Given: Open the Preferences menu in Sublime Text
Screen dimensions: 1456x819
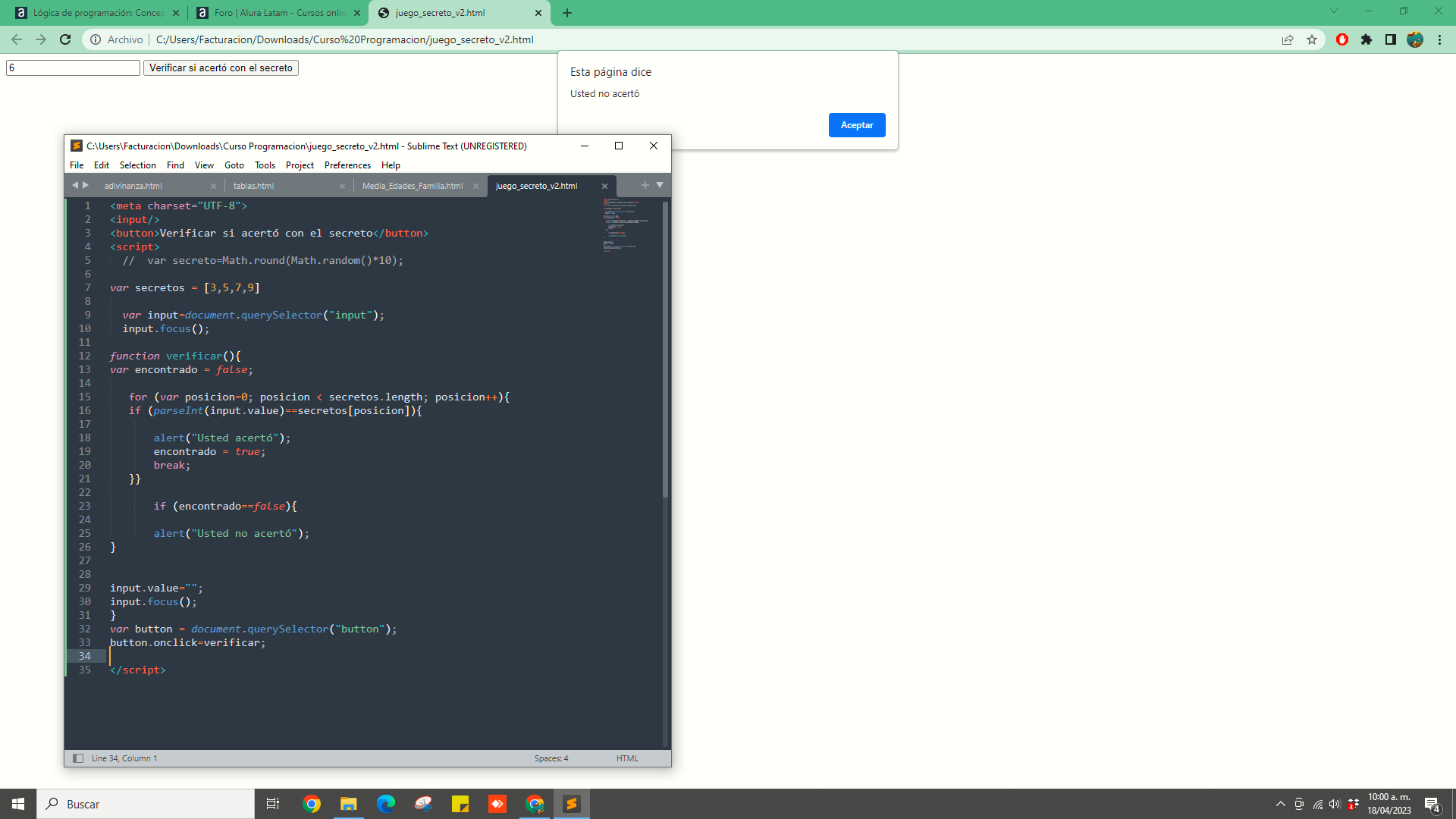Looking at the screenshot, I should coord(347,165).
